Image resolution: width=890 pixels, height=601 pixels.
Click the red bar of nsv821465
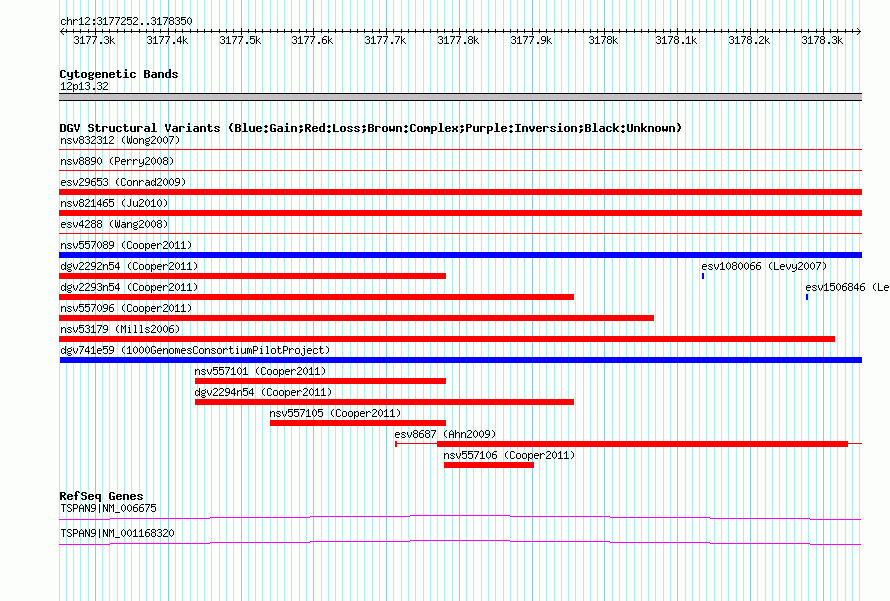click(x=460, y=213)
